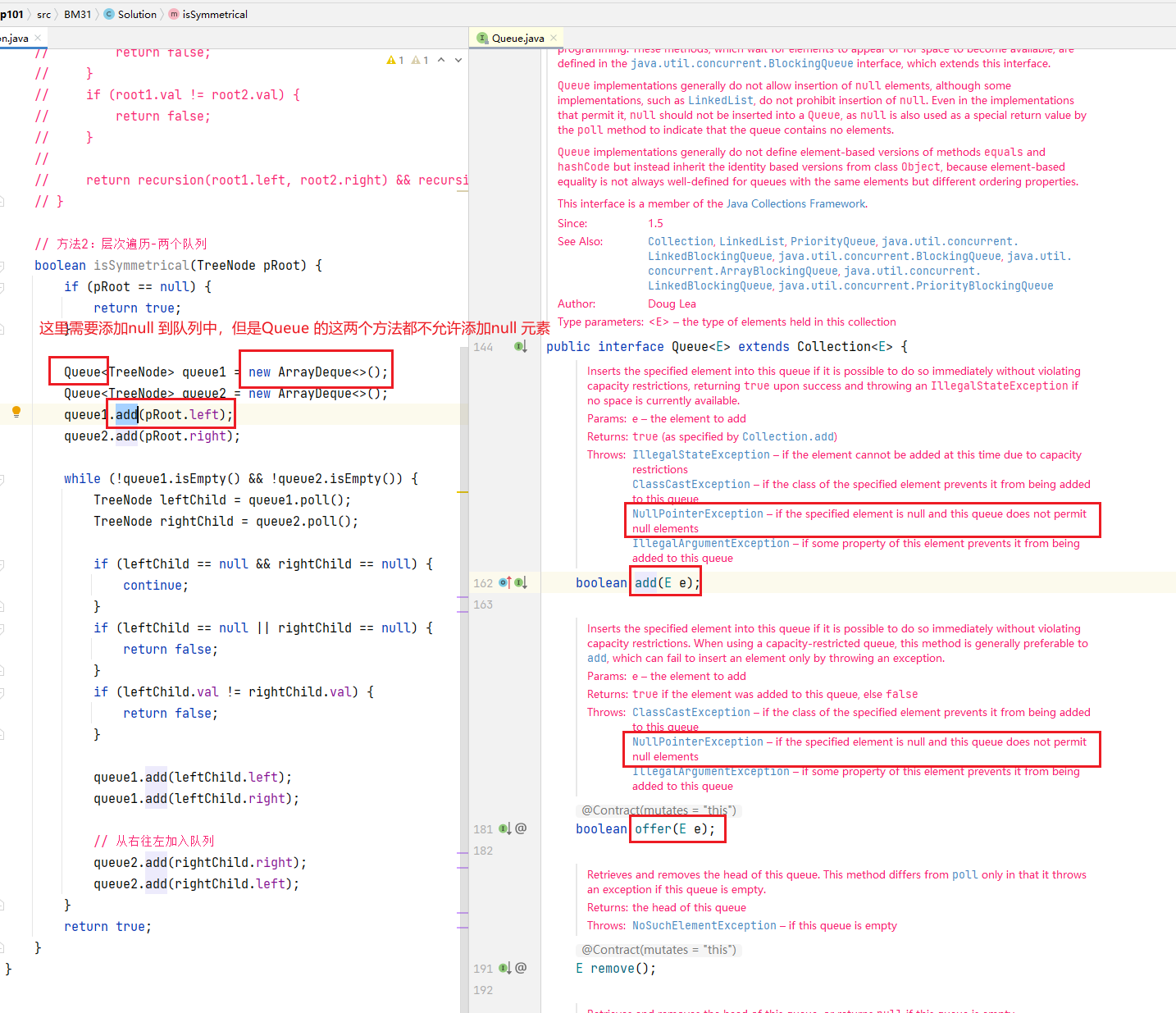Click the Solution class breadcrumb

click(130, 14)
